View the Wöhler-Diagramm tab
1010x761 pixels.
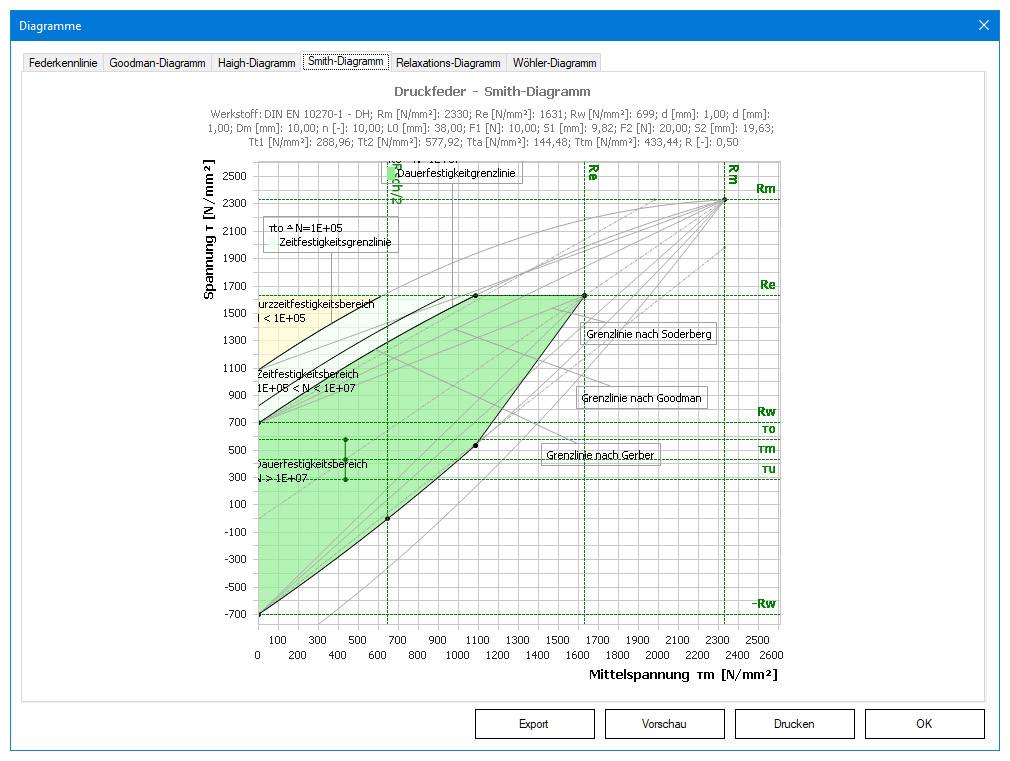[554, 62]
